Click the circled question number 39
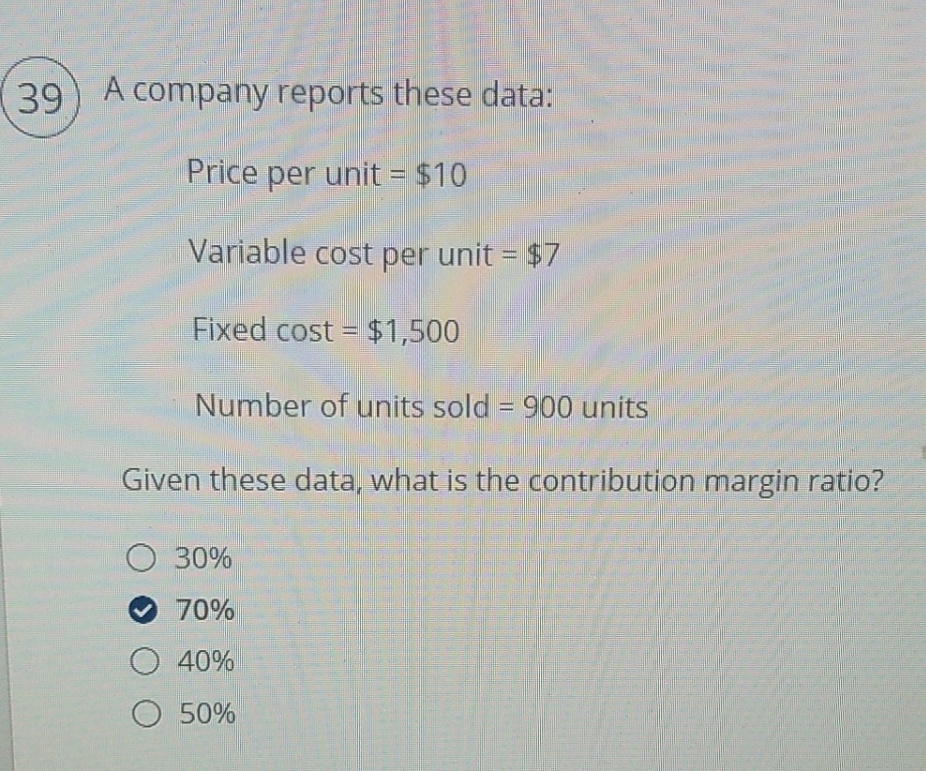This screenshot has height=771, width=926. point(42,97)
